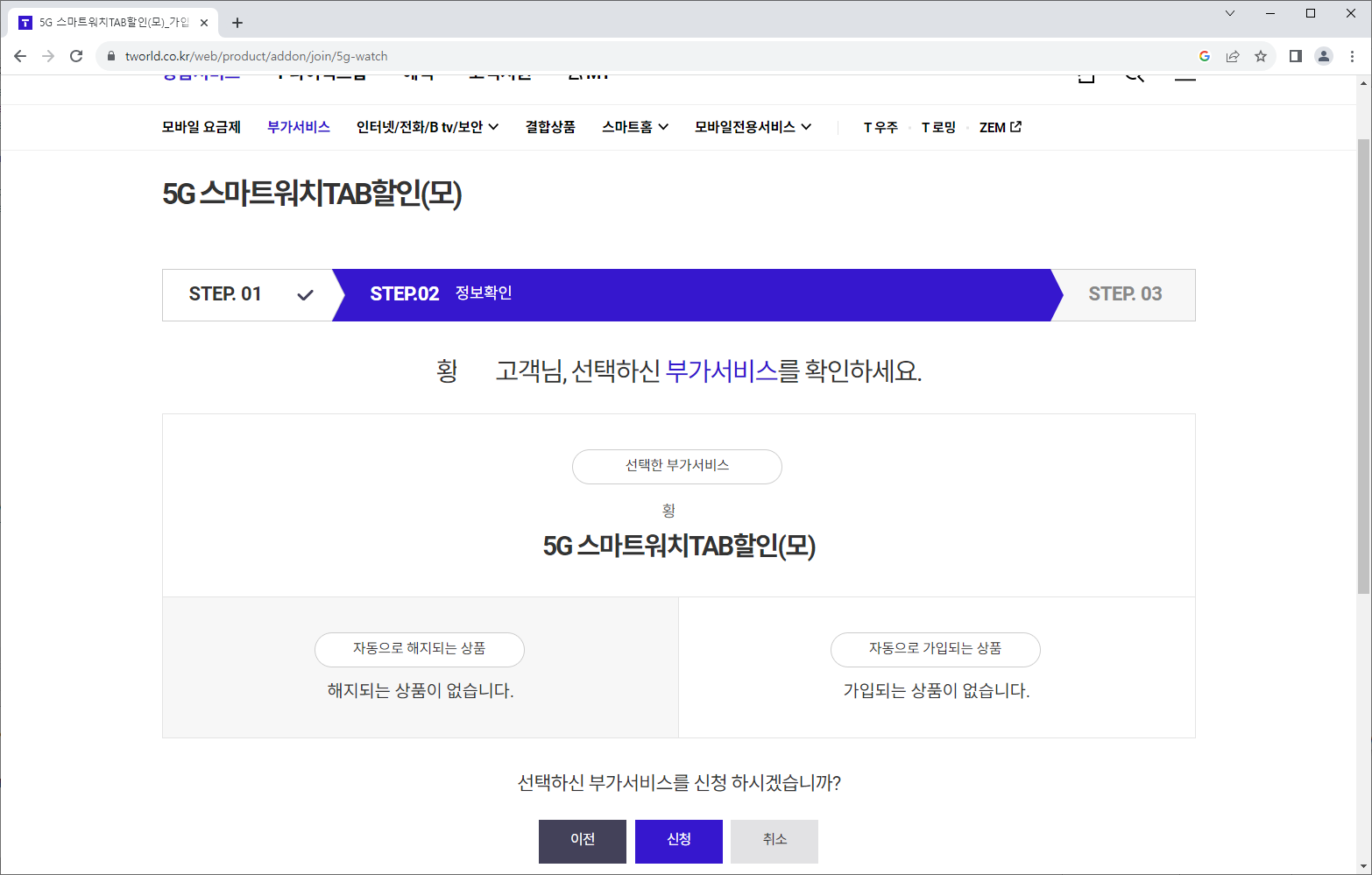Click the blue 부가서비스 word in the confirmation sentence
Image resolution: width=1372 pixels, height=875 pixels.
click(x=722, y=371)
